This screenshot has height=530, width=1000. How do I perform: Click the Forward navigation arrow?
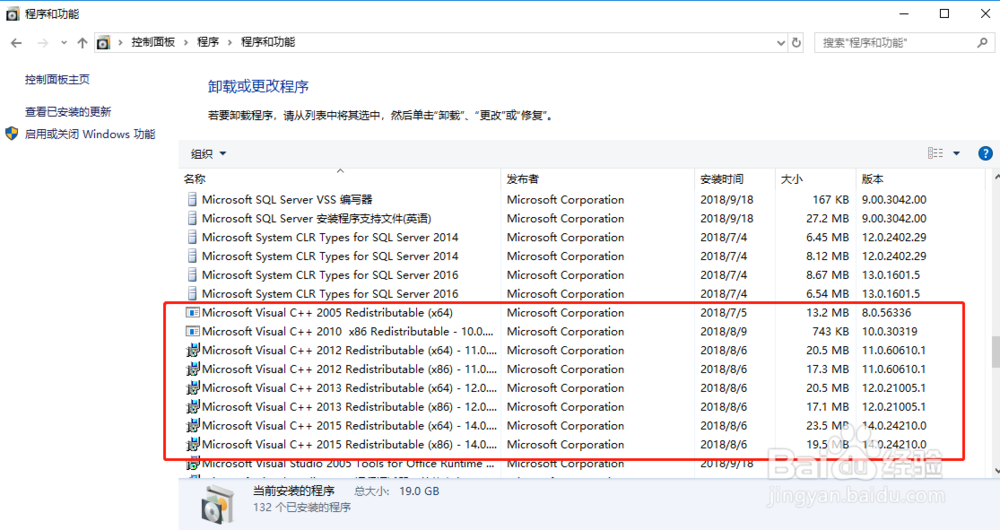pos(43,43)
